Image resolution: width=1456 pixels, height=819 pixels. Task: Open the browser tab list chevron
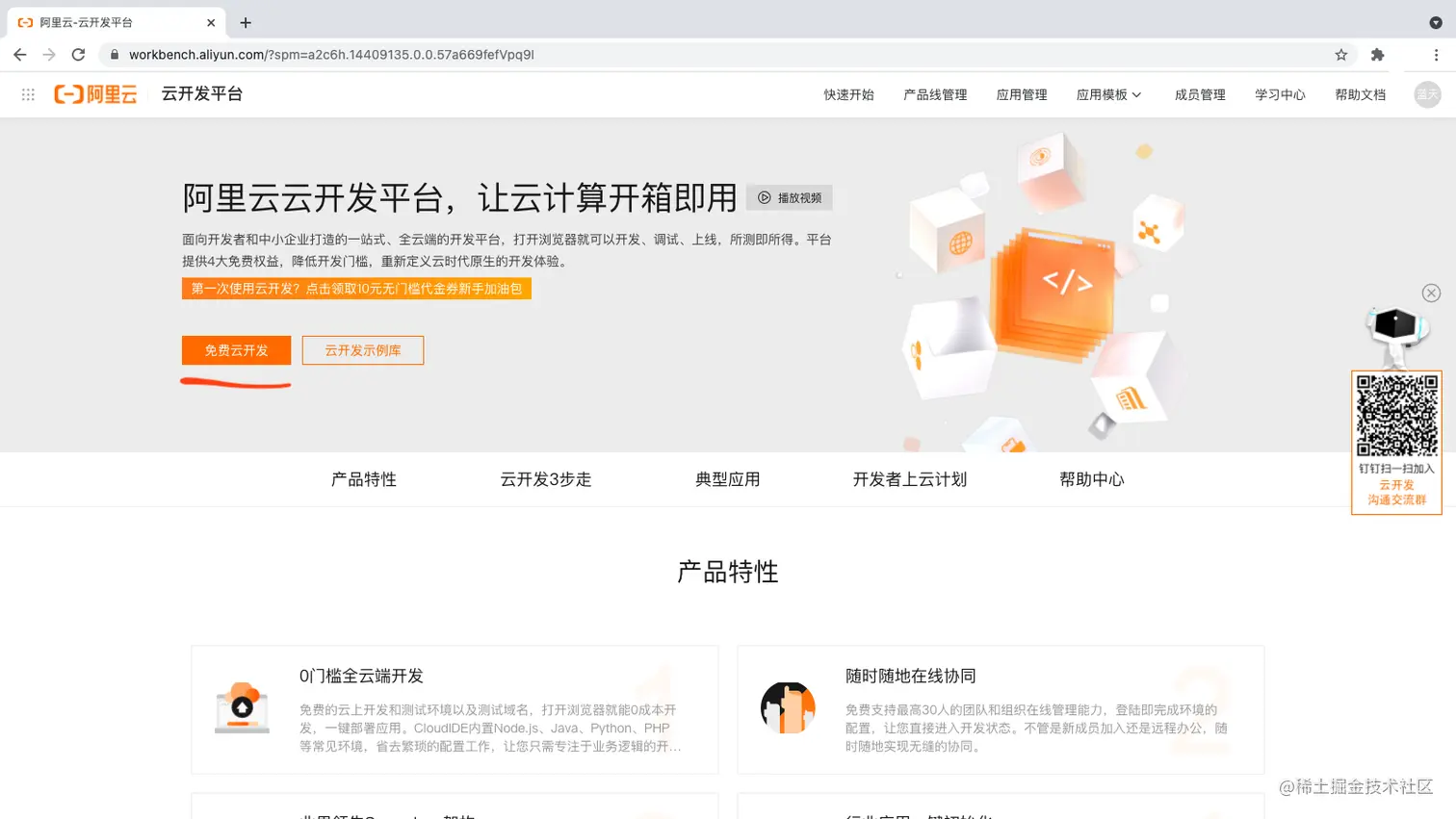pos(1436,21)
